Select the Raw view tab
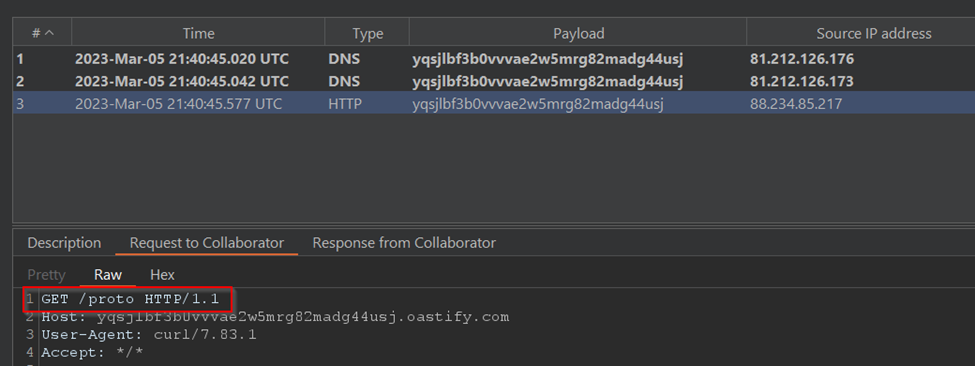The image size is (975, 366). 108,275
